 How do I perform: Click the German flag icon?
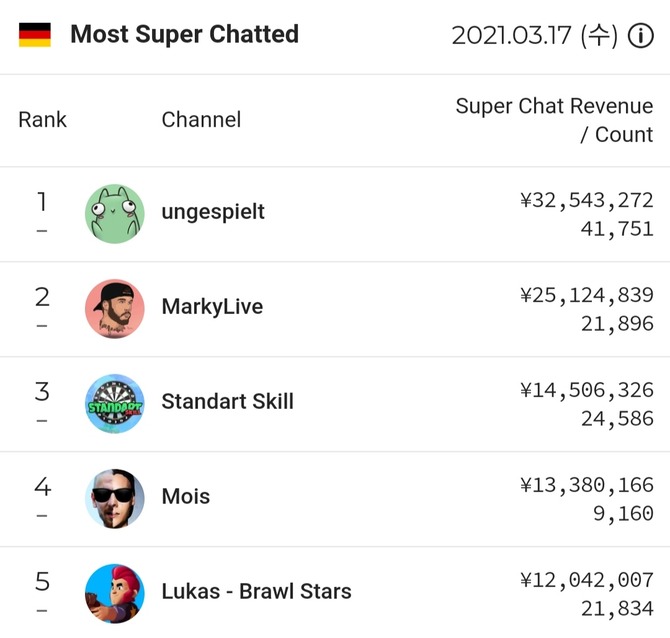(35, 35)
